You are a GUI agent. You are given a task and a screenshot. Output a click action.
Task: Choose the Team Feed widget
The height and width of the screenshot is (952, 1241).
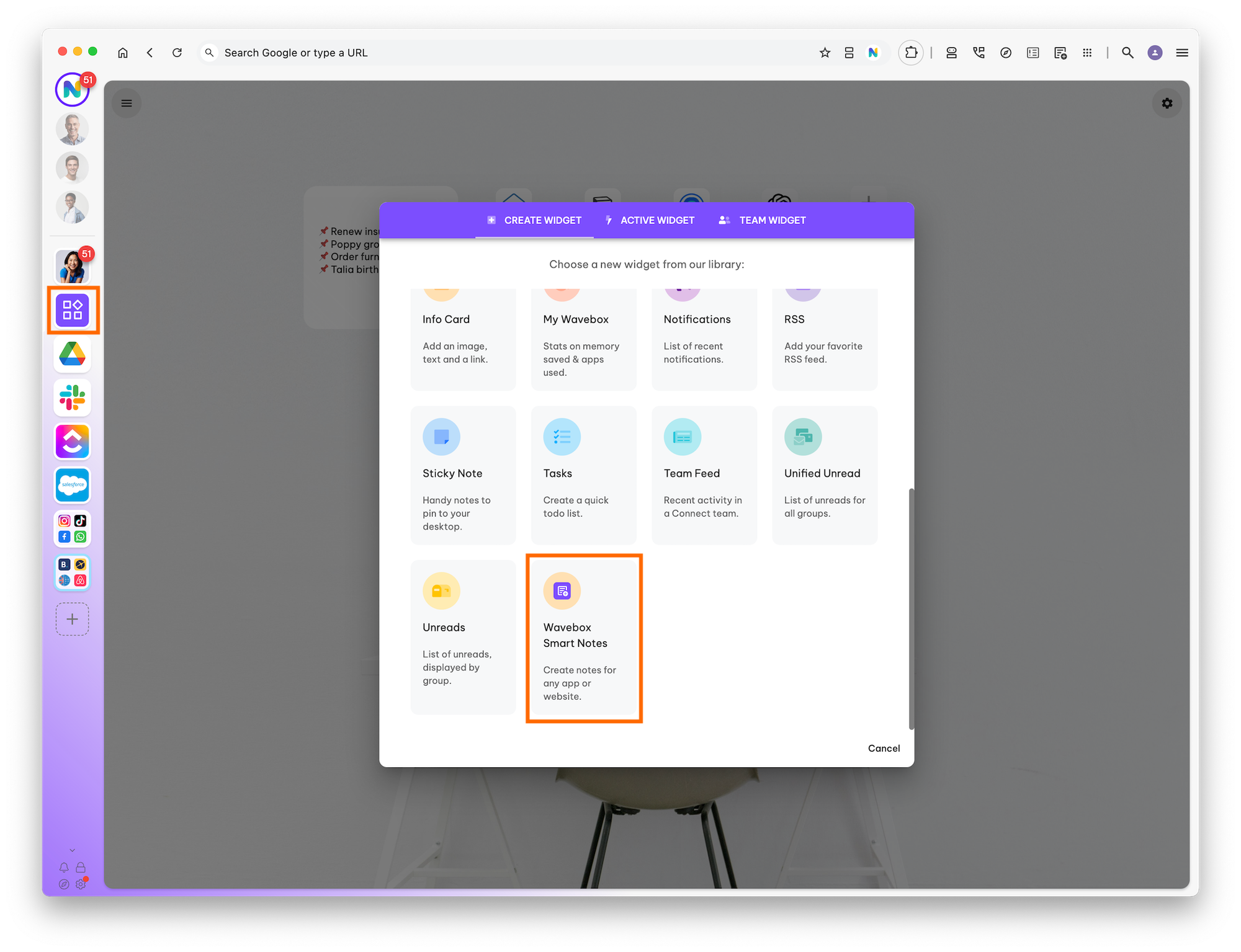[x=704, y=475]
